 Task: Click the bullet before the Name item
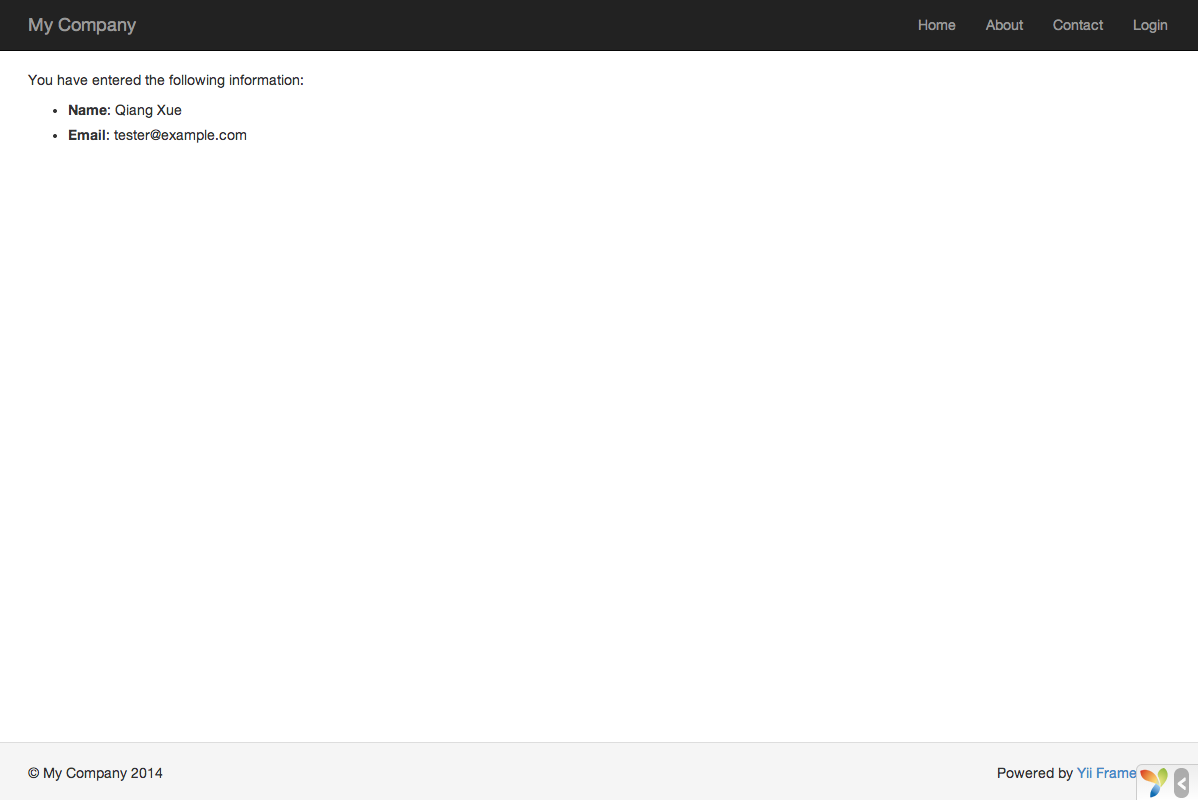point(55,111)
